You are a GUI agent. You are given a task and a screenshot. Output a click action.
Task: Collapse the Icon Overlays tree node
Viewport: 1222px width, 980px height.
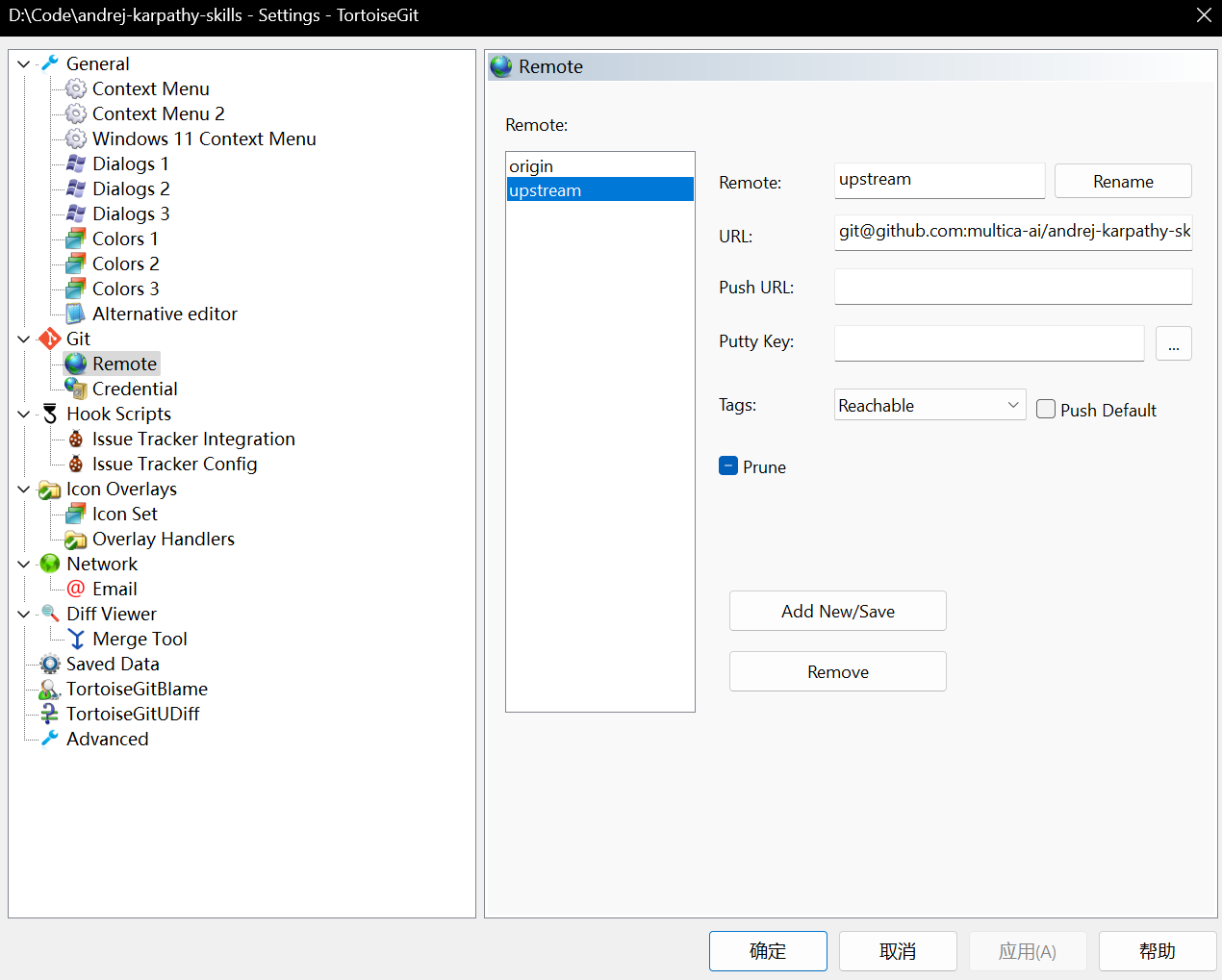tap(24, 489)
